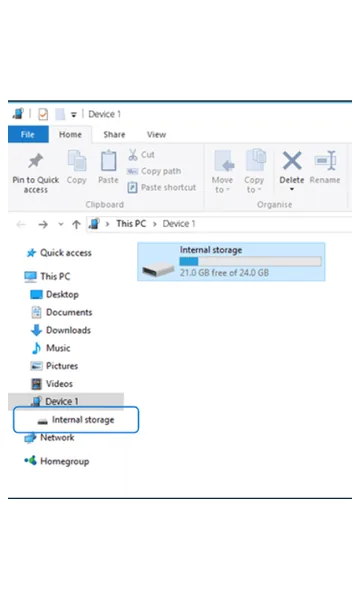Image resolution: width=360 pixels, height=600 pixels.
Task: Click the Copy ribbon button
Action: 77,166
